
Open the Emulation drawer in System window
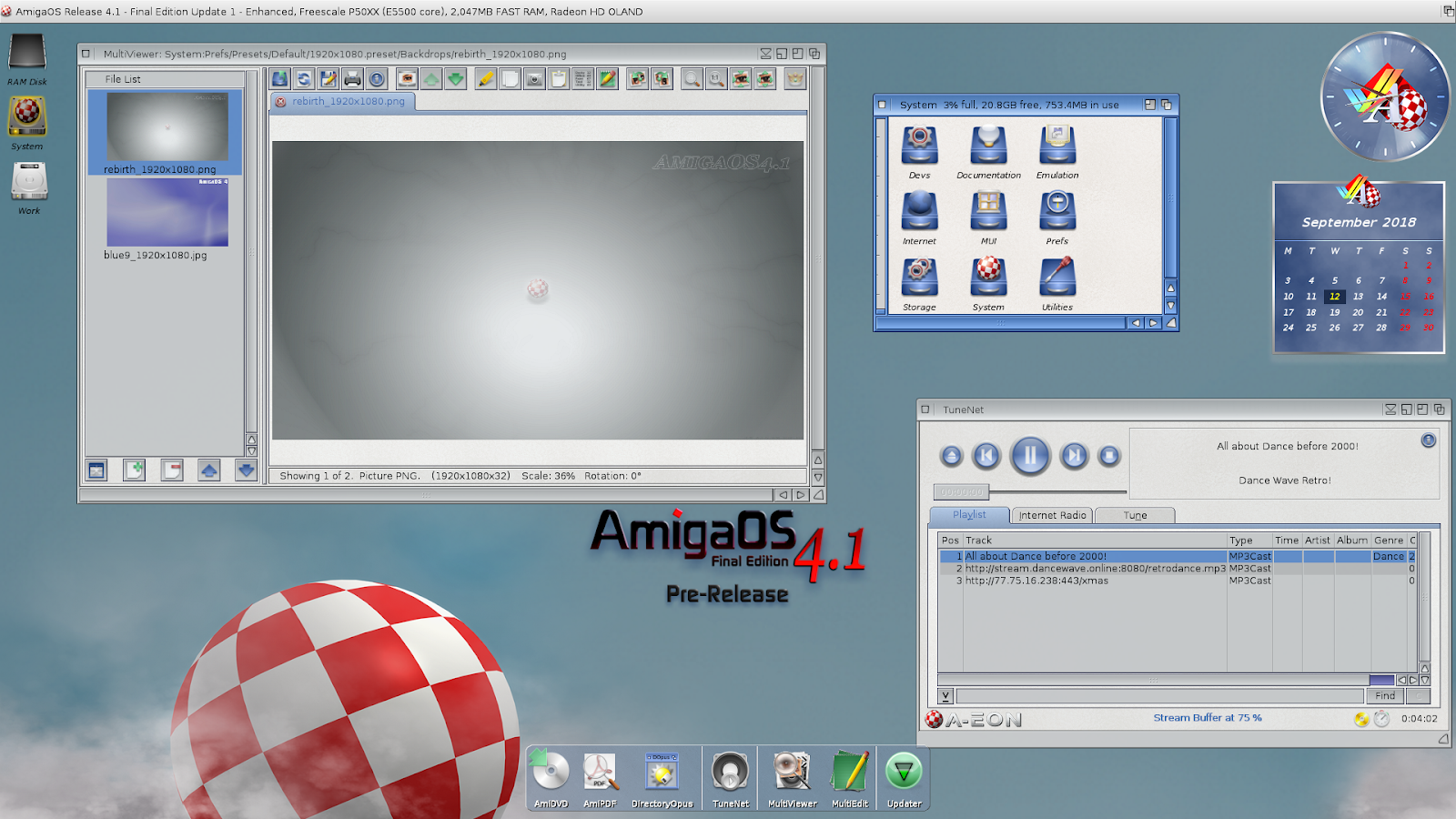(x=1057, y=152)
